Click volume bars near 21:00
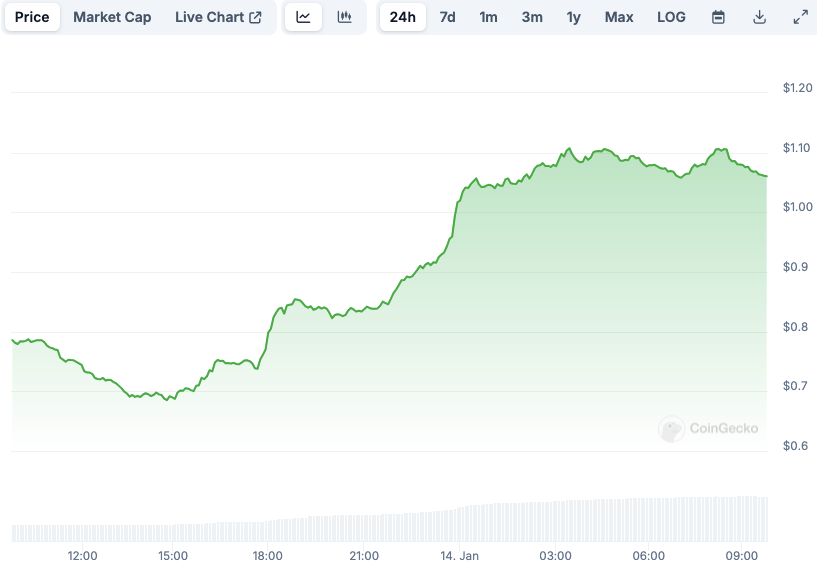The height and width of the screenshot is (581, 817). 364,528
